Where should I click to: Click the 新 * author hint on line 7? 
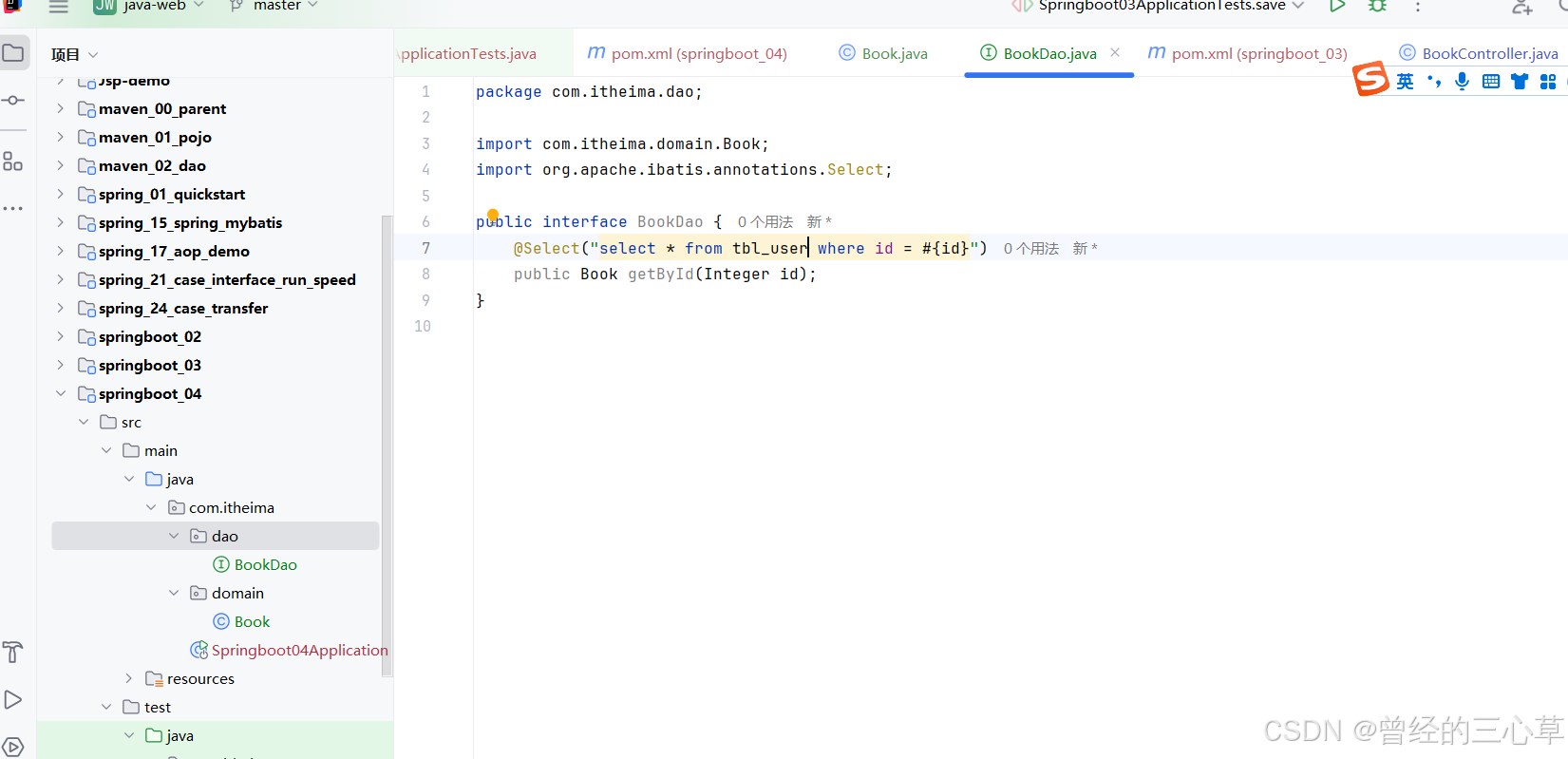1086,249
